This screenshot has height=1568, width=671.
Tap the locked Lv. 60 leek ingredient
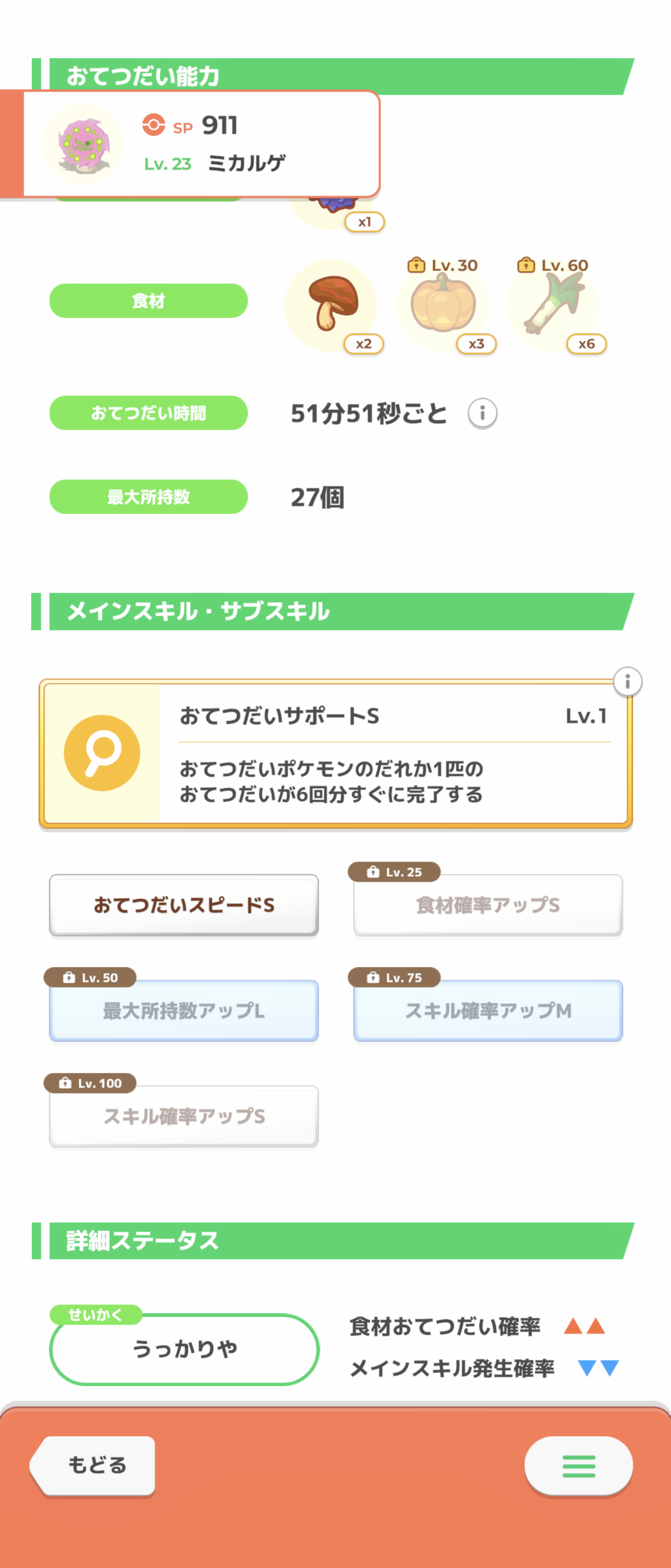(x=552, y=304)
